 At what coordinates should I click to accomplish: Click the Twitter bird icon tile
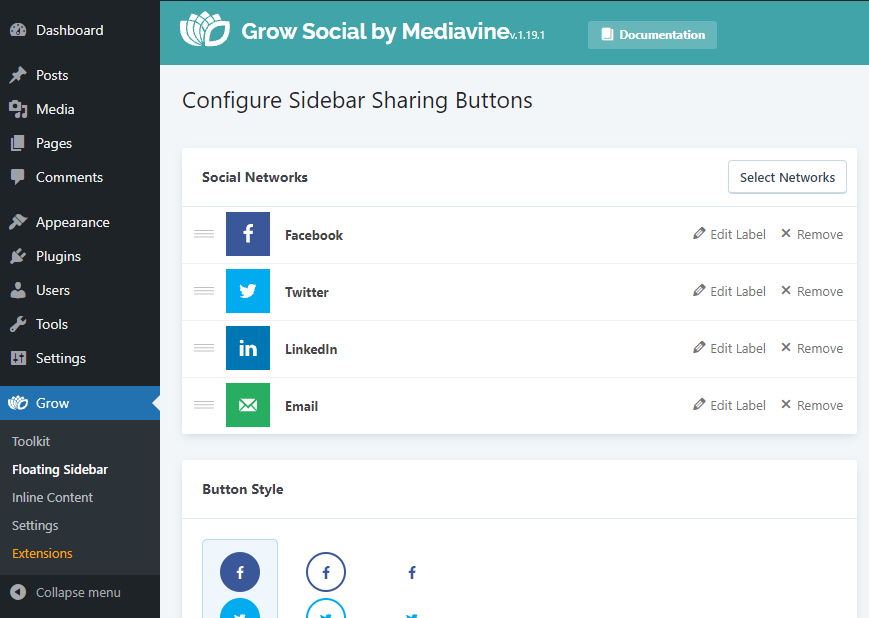click(x=248, y=291)
